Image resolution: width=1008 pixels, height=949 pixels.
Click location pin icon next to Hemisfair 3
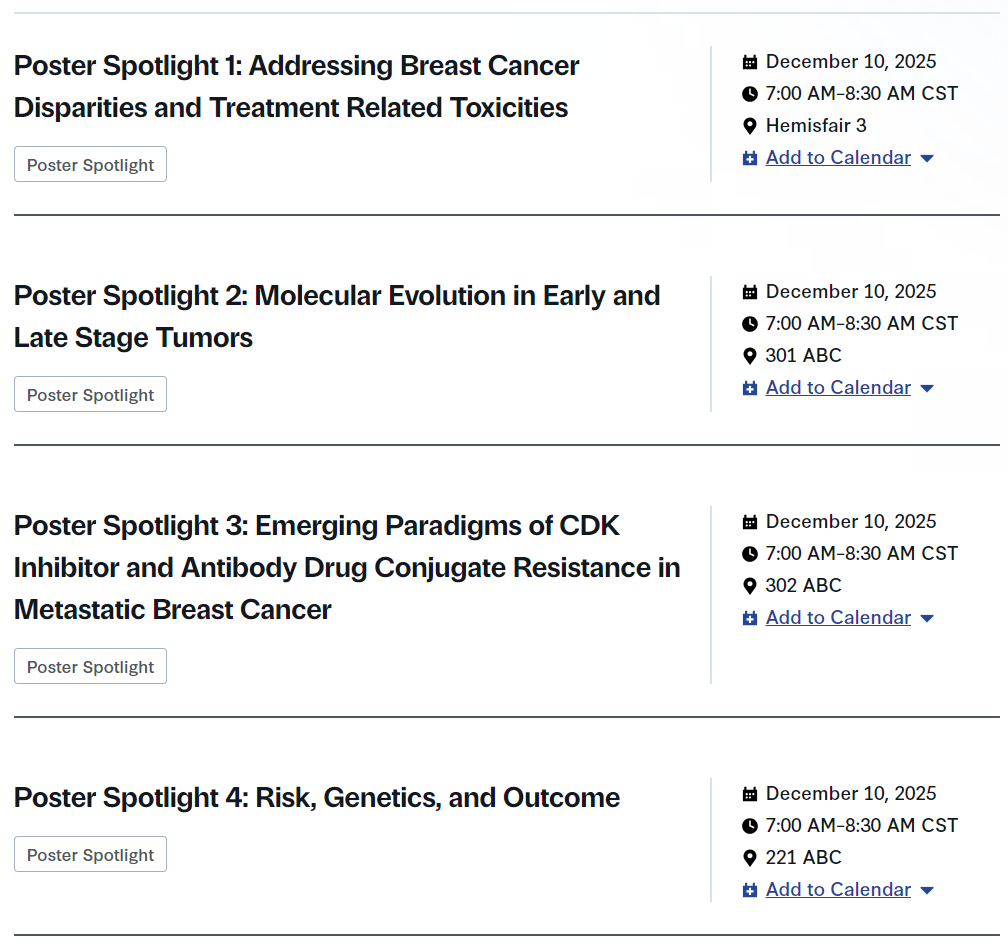pos(750,126)
